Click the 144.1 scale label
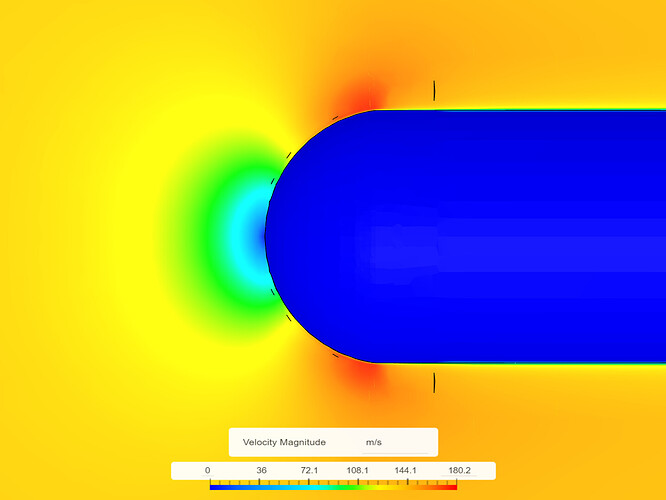The width and height of the screenshot is (666, 500). [405, 470]
